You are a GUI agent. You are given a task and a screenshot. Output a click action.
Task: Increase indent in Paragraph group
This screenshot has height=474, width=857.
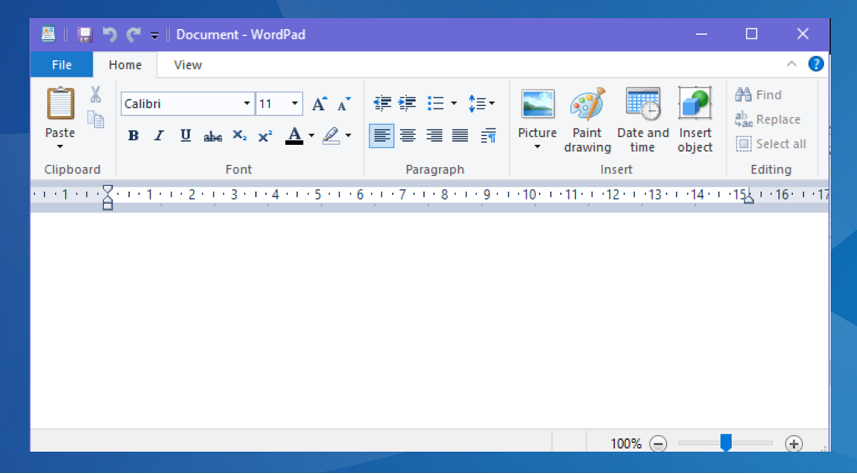pyautogui.click(x=407, y=103)
